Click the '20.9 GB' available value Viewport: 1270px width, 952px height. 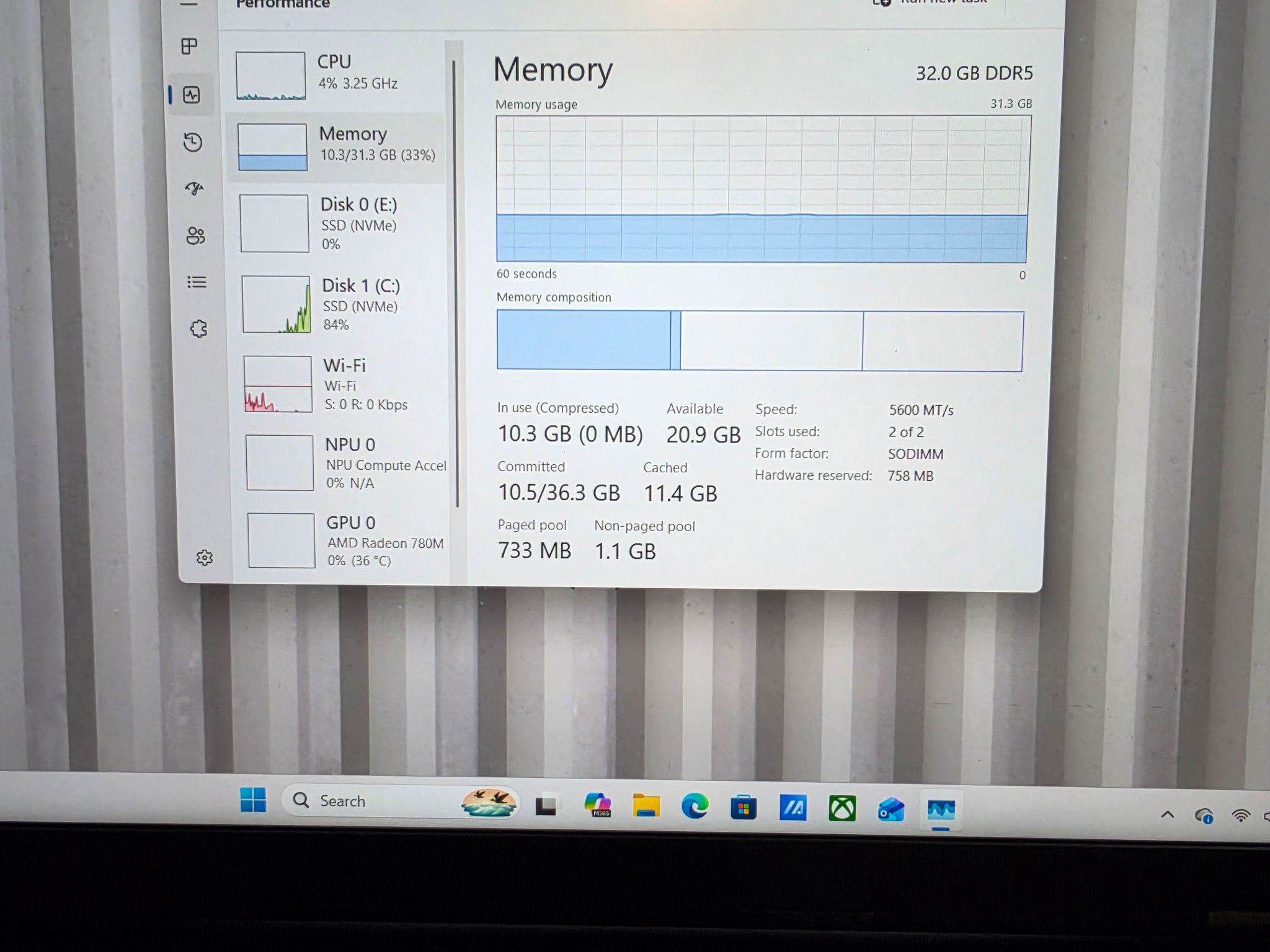tap(703, 435)
